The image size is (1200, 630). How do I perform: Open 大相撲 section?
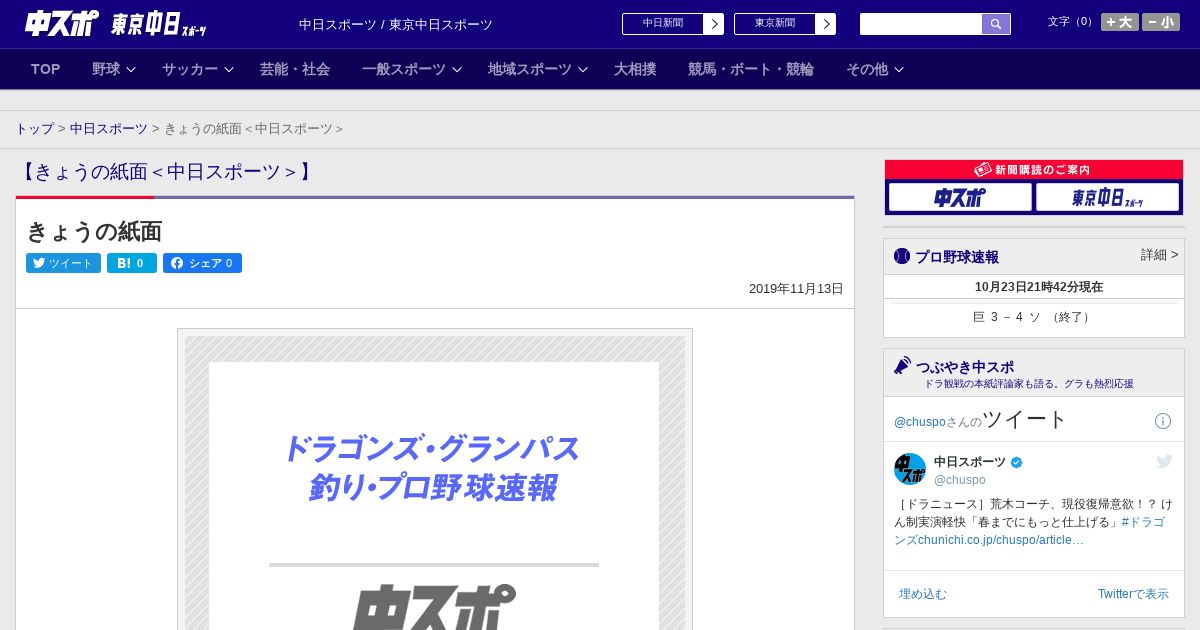(635, 69)
